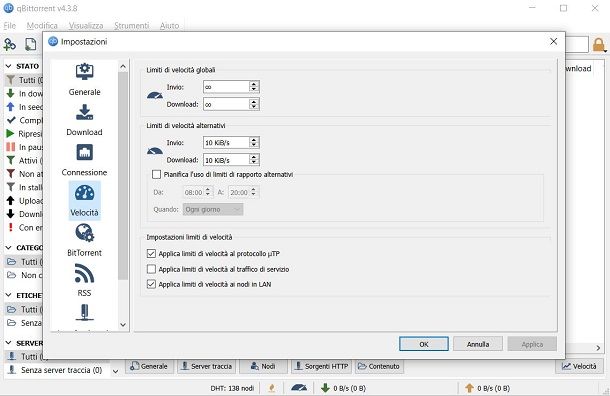Click the lock icon in main window
Screen dimensions: 610x396
coord(599,45)
